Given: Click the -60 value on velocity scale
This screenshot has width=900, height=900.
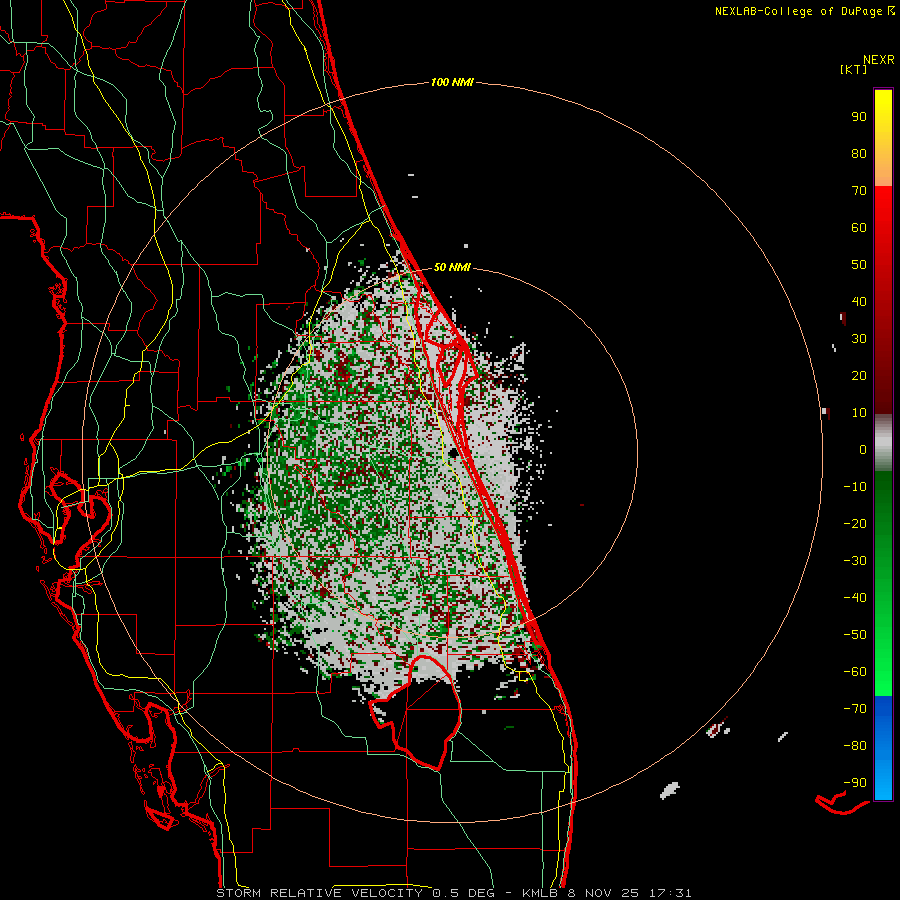Looking at the screenshot, I should (x=855, y=672).
